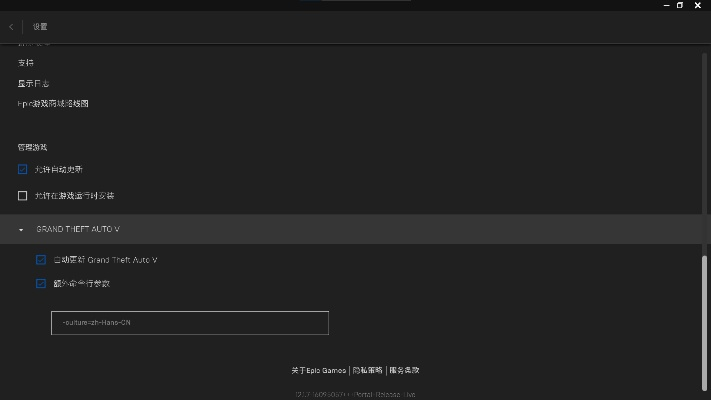
Task: Open 关于Epic Games link
Action: (x=318, y=370)
